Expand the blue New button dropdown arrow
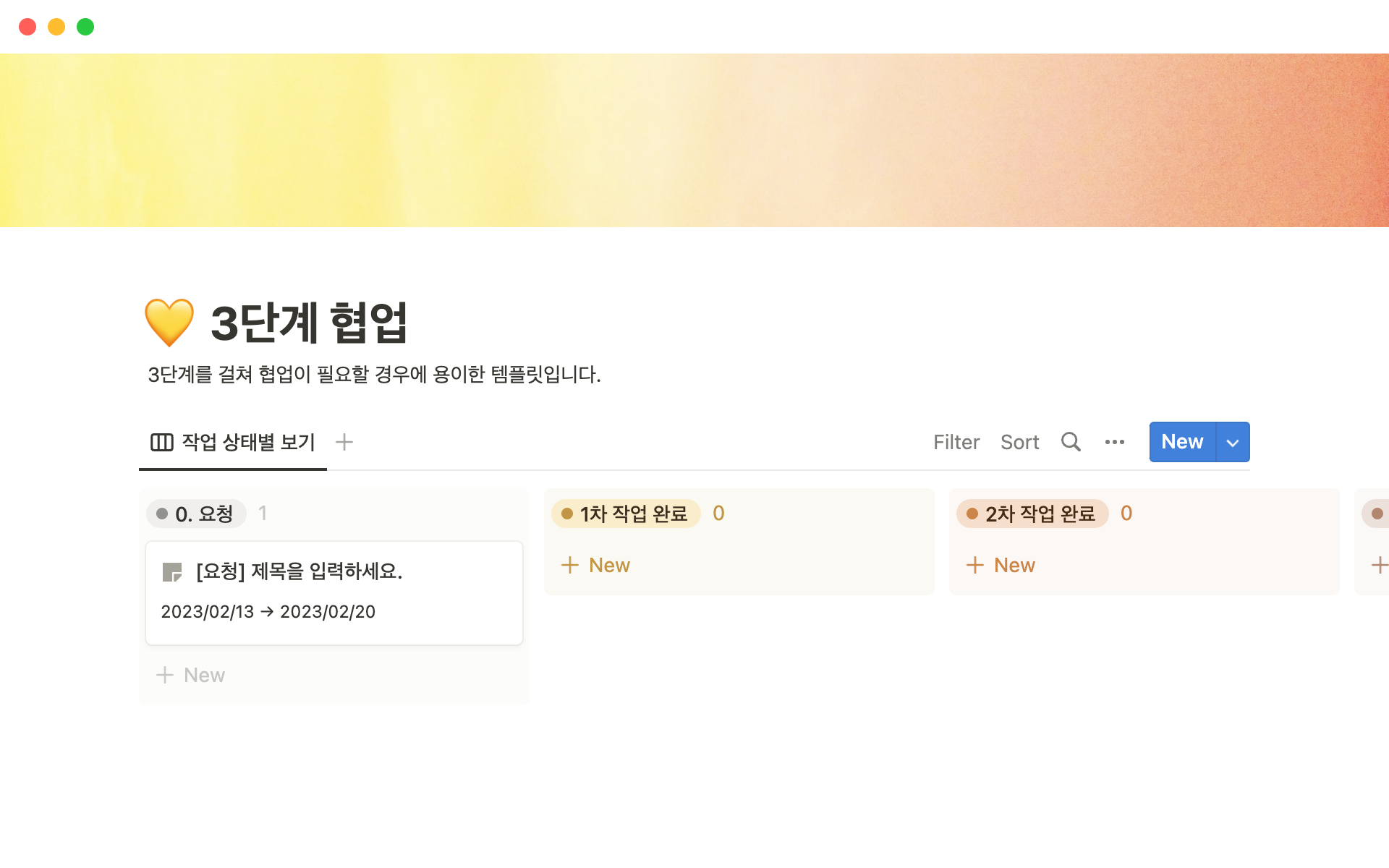This screenshot has width=1389, height=868. [x=1233, y=442]
